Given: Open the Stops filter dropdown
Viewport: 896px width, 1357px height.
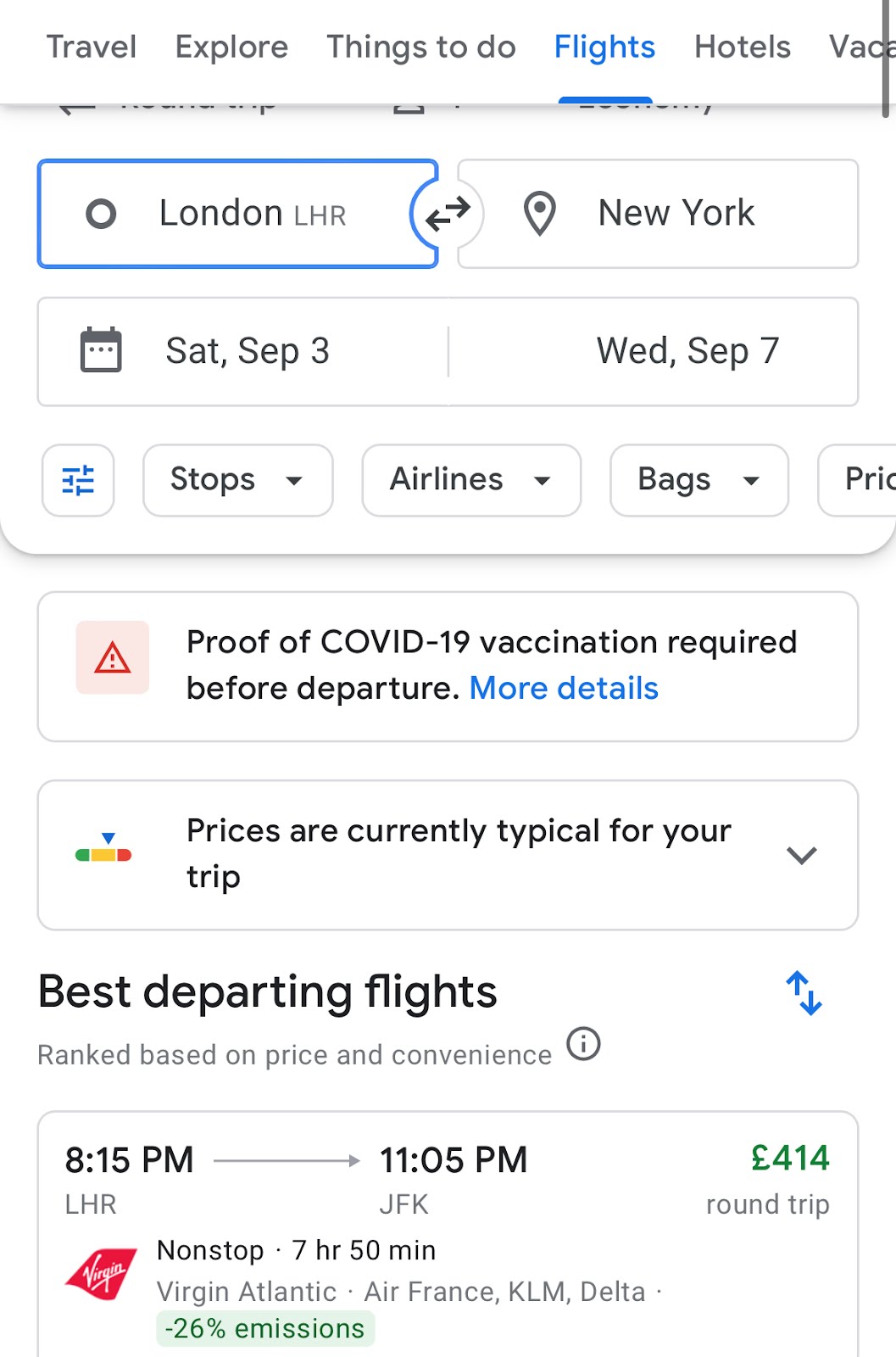Looking at the screenshot, I should pyautogui.click(x=238, y=481).
